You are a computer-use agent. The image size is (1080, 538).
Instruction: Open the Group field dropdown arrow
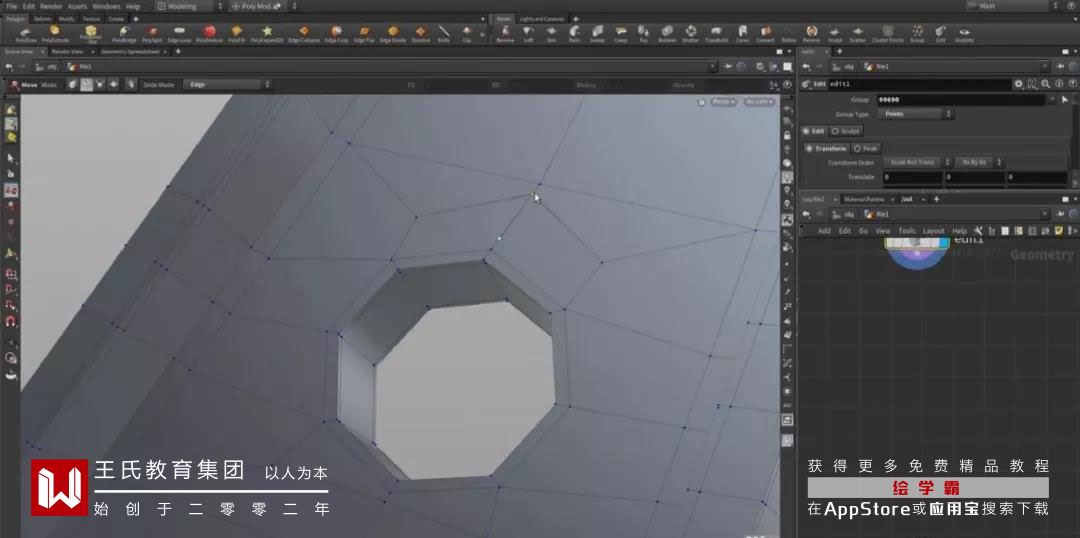point(1052,100)
